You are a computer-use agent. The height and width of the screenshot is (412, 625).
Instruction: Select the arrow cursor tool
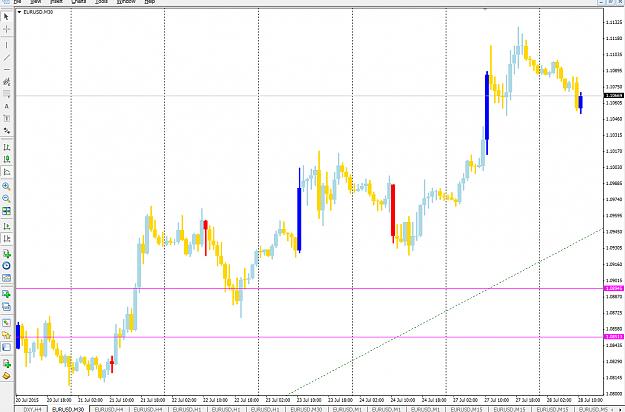click(x=6, y=17)
